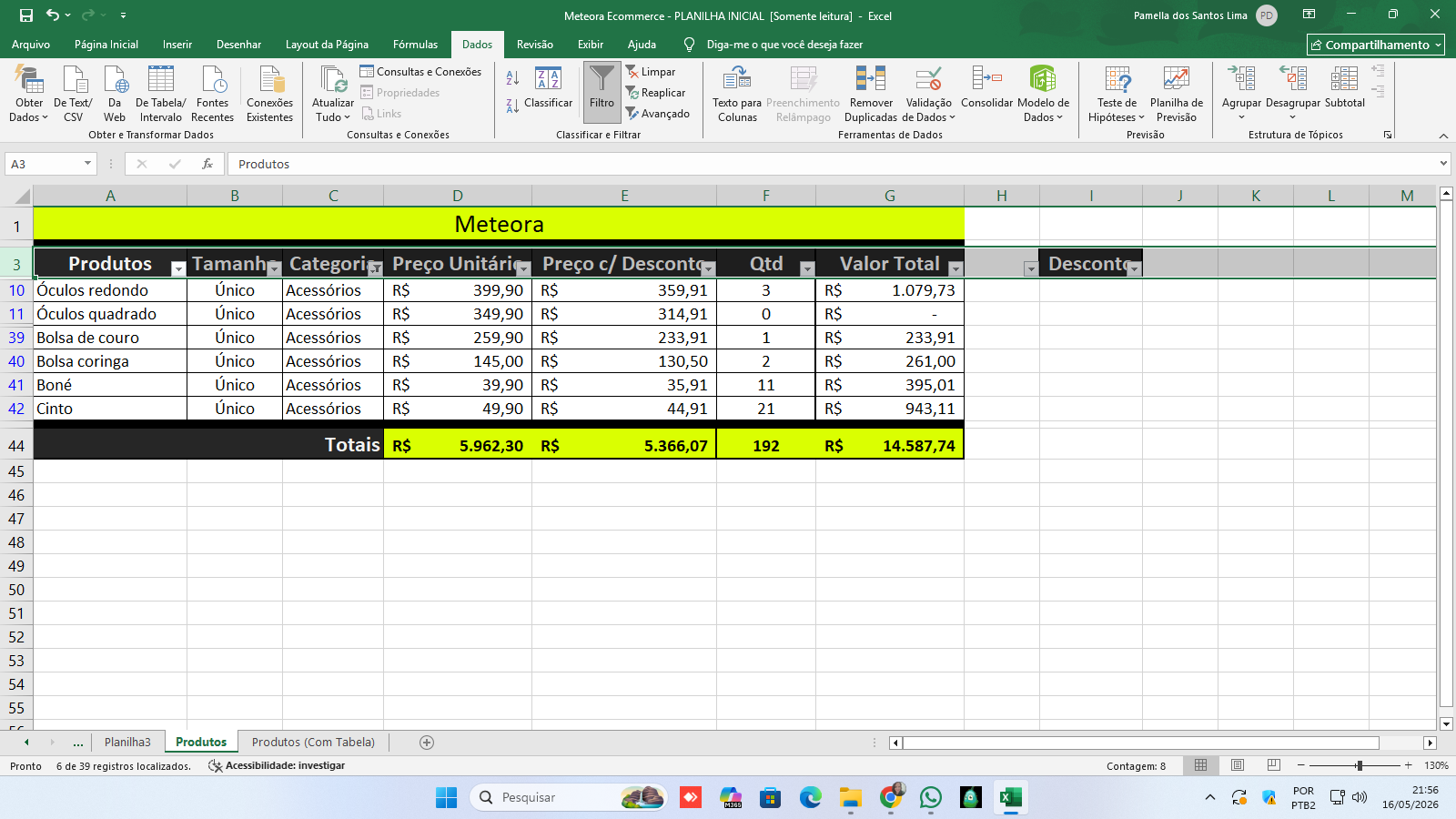Open the Classificar sort dialog
This screenshot has width=1456, height=819.
548,89
